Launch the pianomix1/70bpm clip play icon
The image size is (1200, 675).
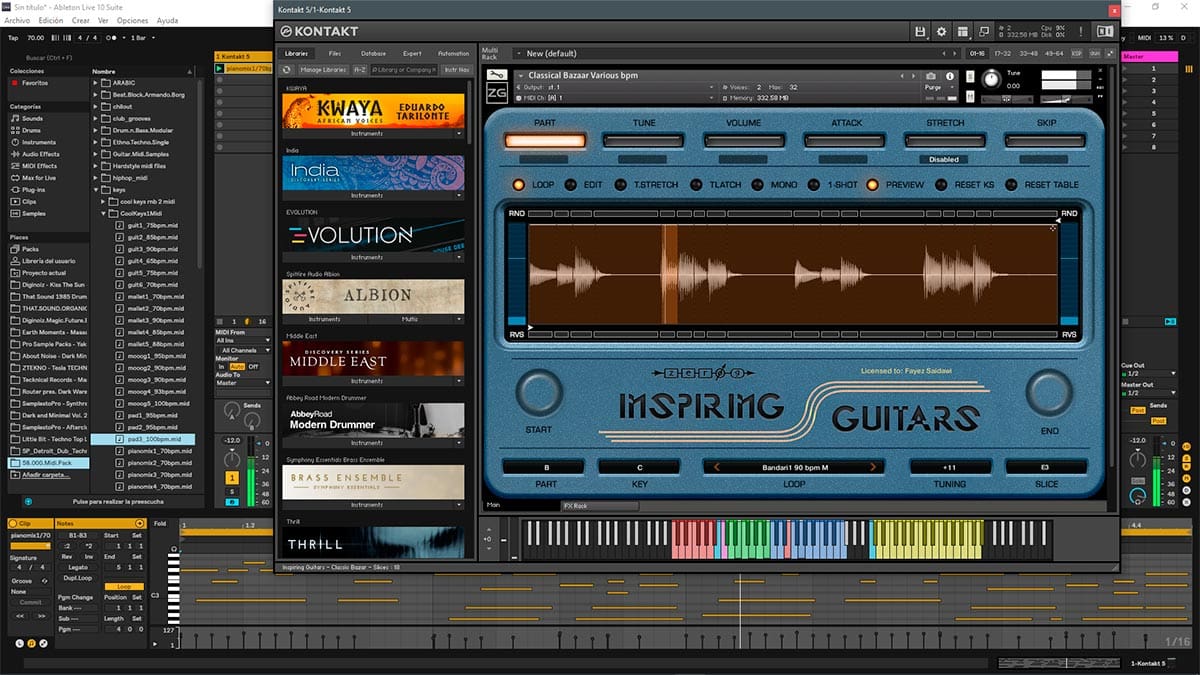pyautogui.click(x=220, y=69)
